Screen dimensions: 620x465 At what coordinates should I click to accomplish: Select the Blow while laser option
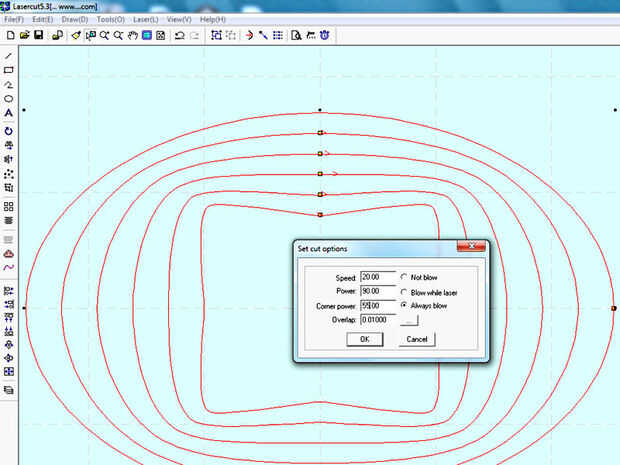404,292
